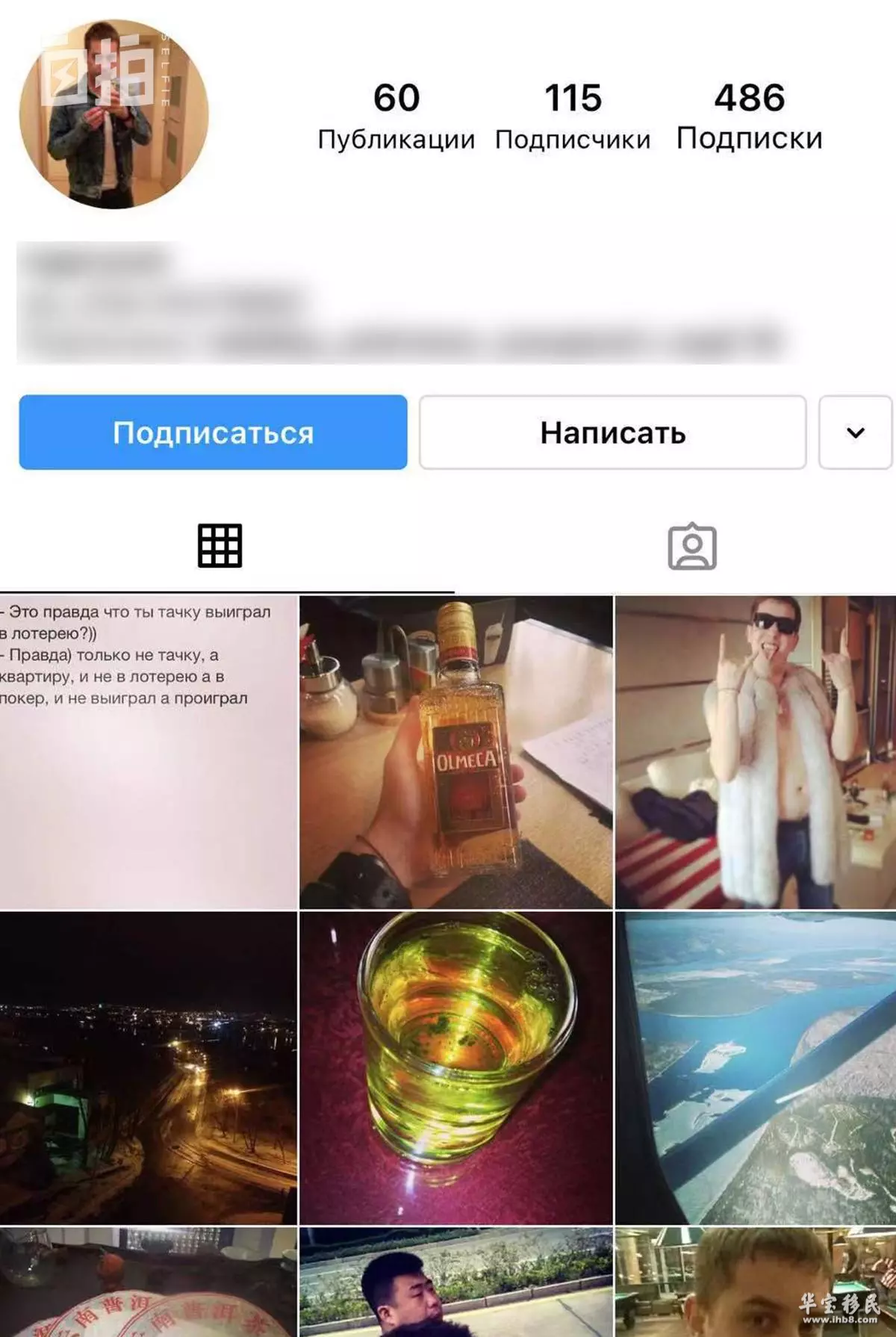Open the dark-haired man outdoors photo
This screenshot has width=896, height=1337.
[455, 1282]
